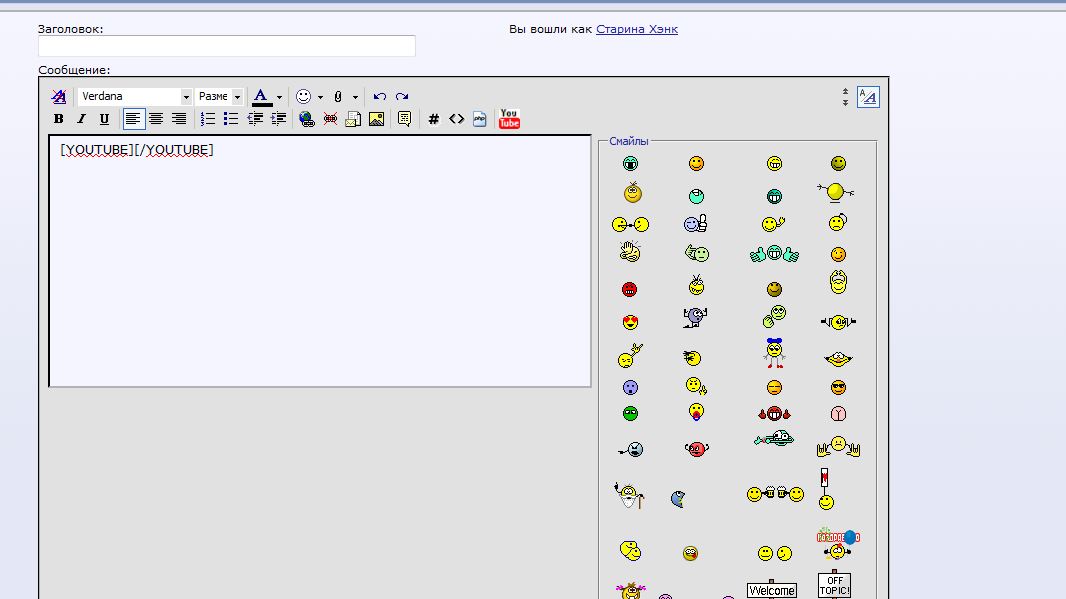Screen dimensions: 1066x599
Task: Open the Старина Хэнк profile link
Action: pos(636,29)
